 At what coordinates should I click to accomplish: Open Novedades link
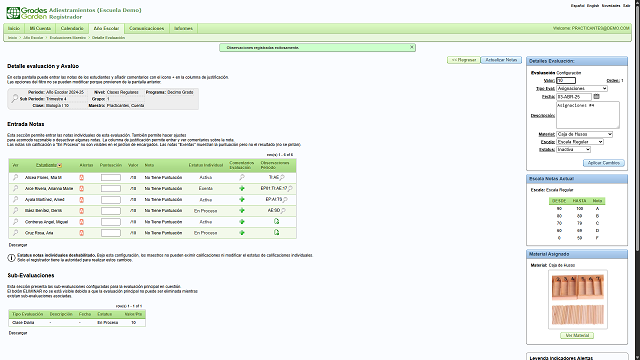(611, 6)
